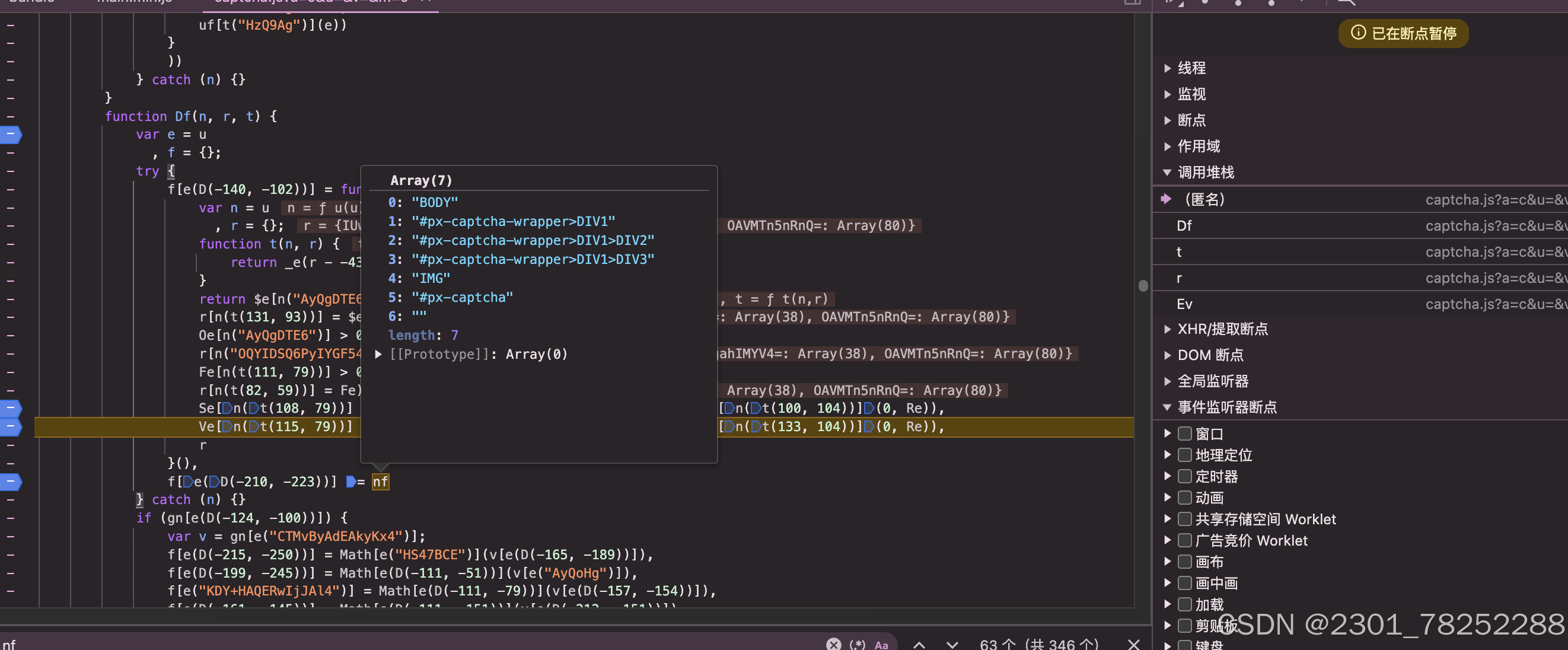
Task: Enable the 定时器 event listener checkbox
Action: pos(1184,476)
